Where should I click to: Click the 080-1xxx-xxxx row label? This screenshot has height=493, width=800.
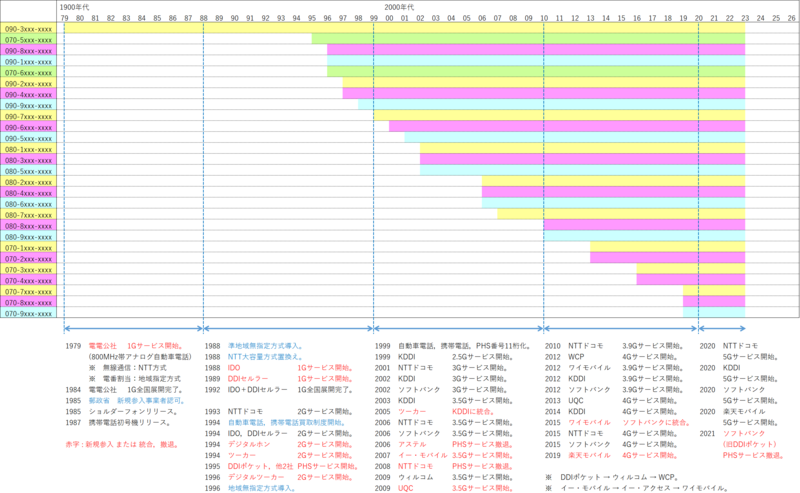pyautogui.click(x=29, y=149)
